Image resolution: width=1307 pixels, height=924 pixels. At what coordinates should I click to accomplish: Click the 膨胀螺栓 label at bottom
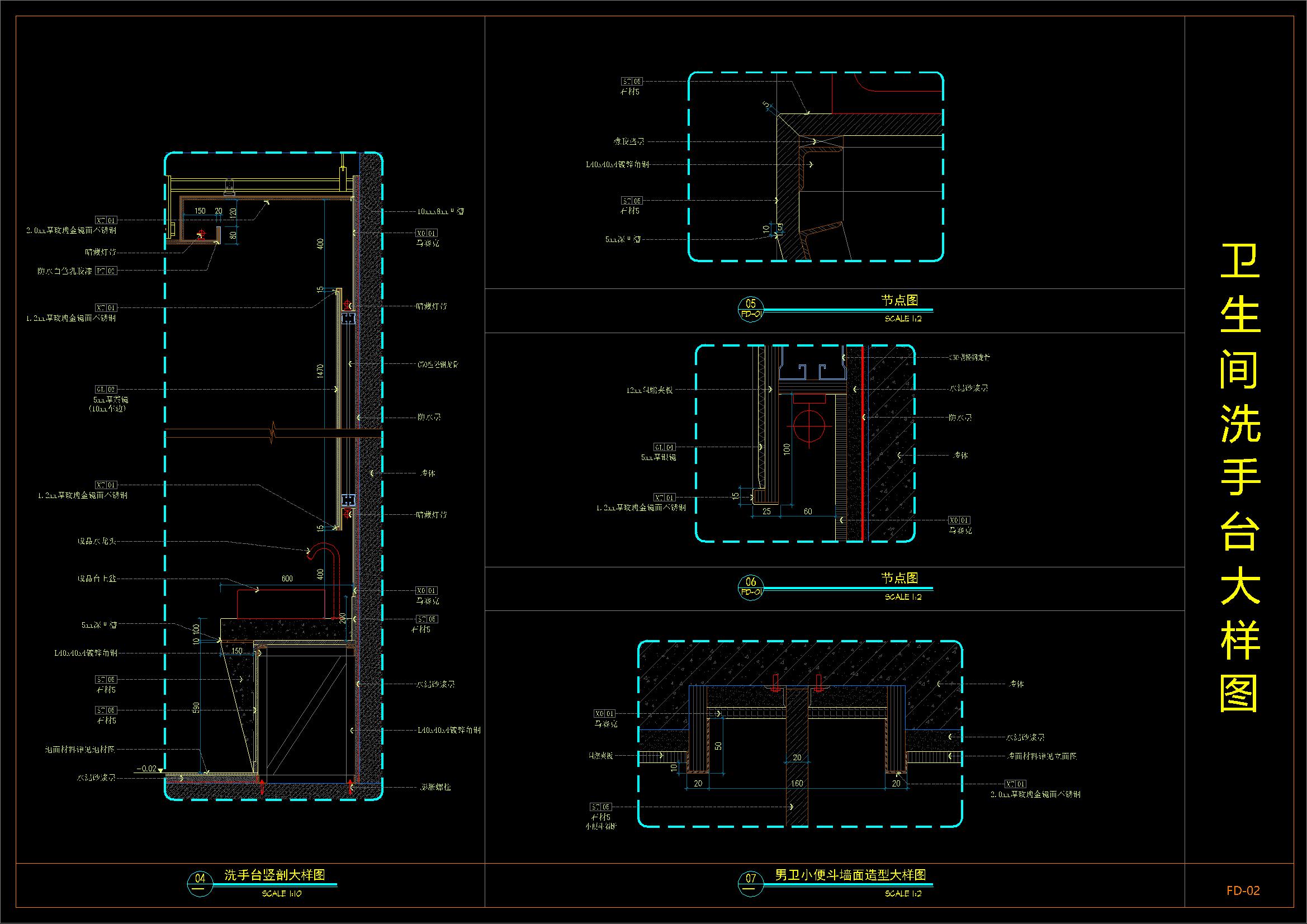pyautogui.click(x=435, y=788)
